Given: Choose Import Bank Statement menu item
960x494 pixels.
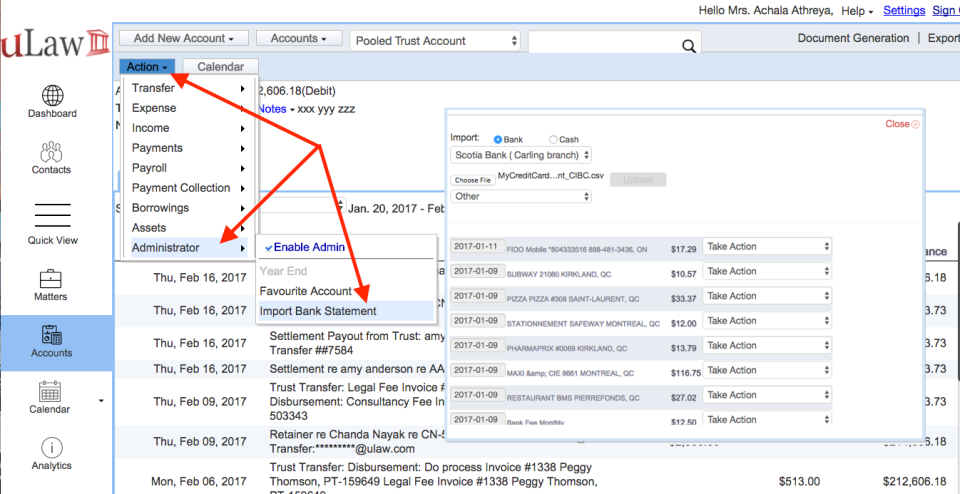Looking at the screenshot, I should 346,311.
